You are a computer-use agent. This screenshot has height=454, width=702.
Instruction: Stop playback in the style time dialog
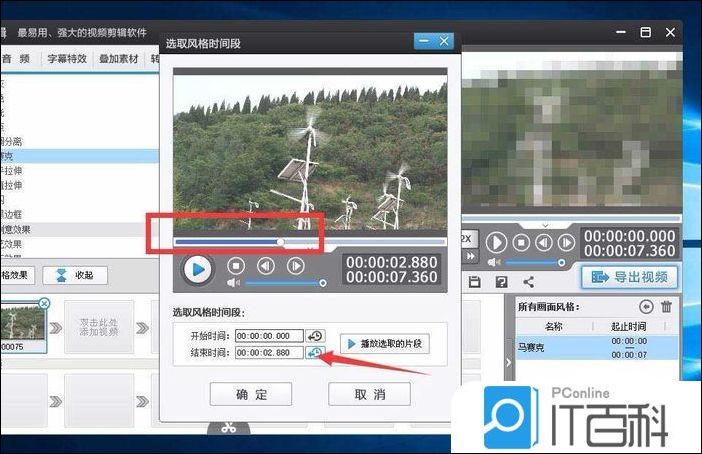[236, 266]
